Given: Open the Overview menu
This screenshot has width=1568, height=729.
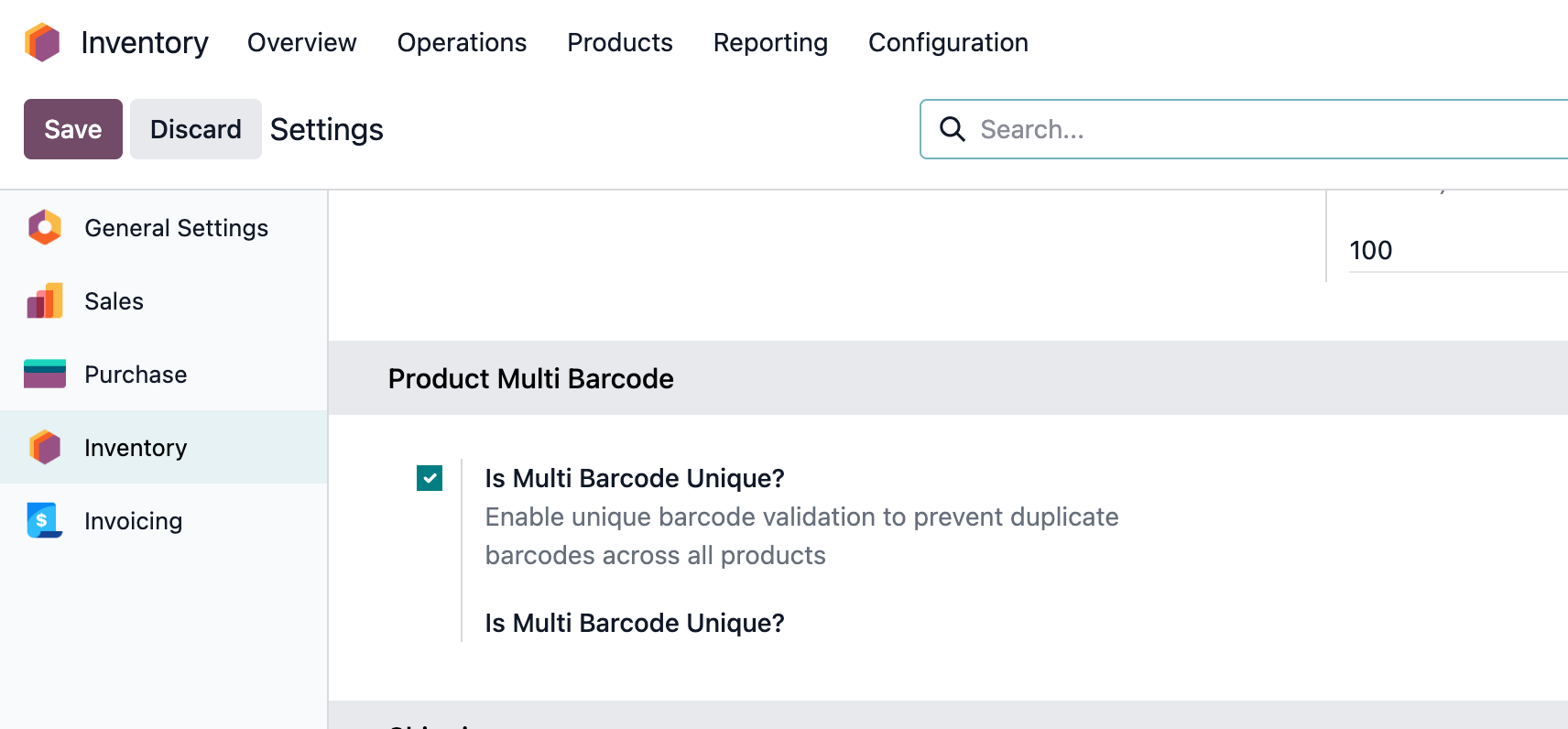Looking at the screenshot, I should [301, 42].
